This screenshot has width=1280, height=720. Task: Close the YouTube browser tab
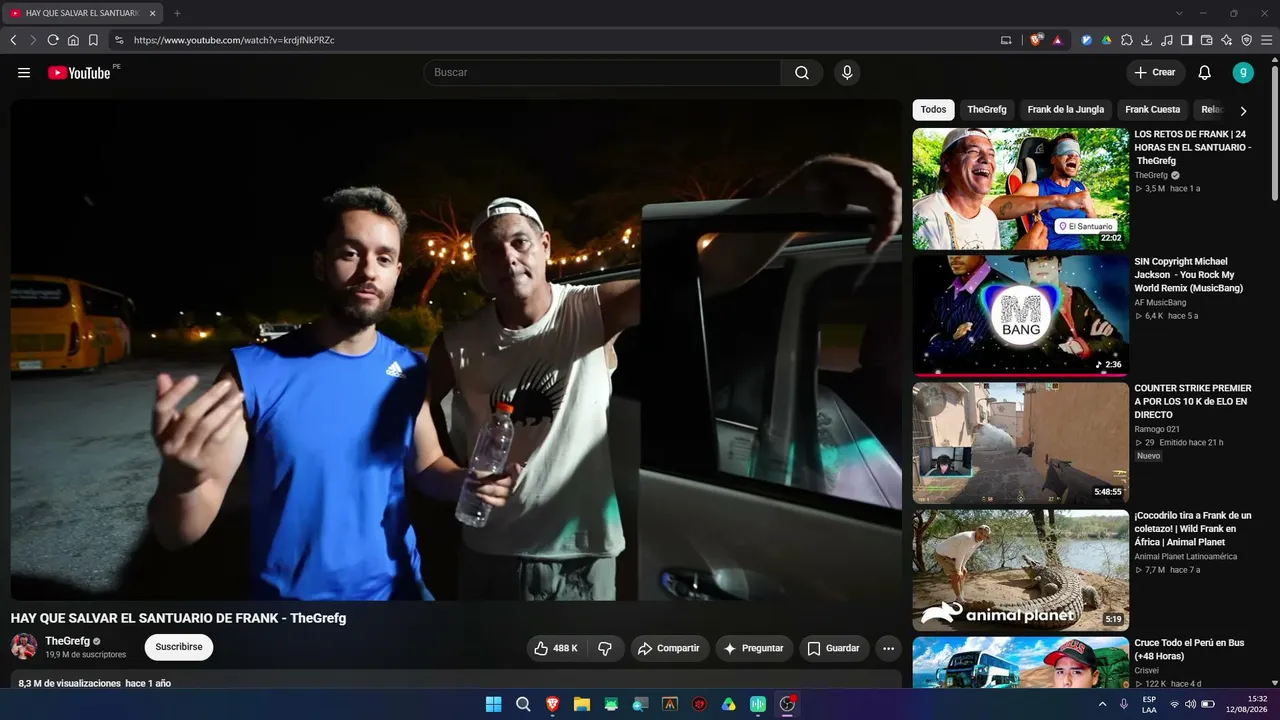tap(152, 13)
